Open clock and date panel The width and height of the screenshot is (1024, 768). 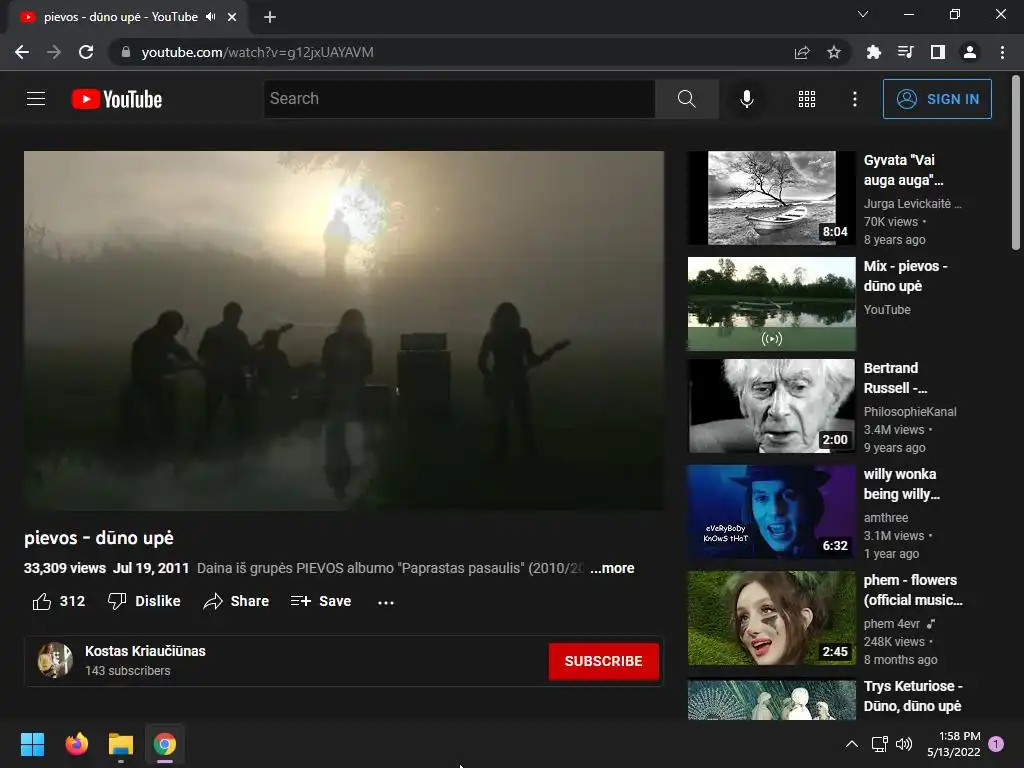(953, 744)
